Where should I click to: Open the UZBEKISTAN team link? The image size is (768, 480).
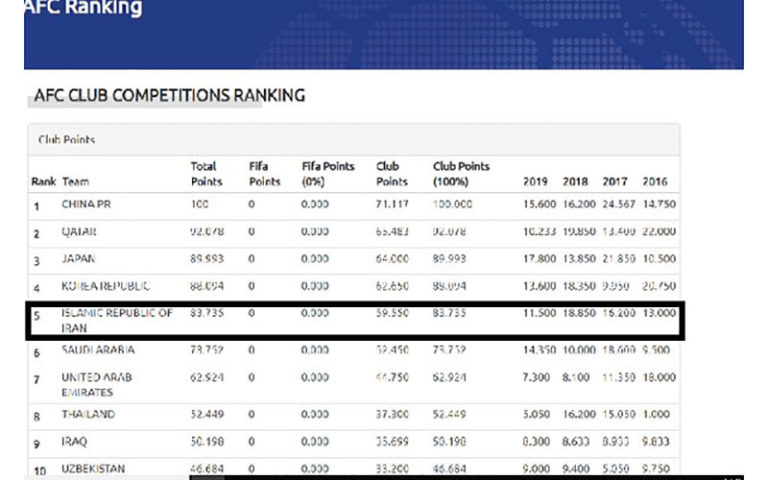pyautogui.click(x=93, y=469)
